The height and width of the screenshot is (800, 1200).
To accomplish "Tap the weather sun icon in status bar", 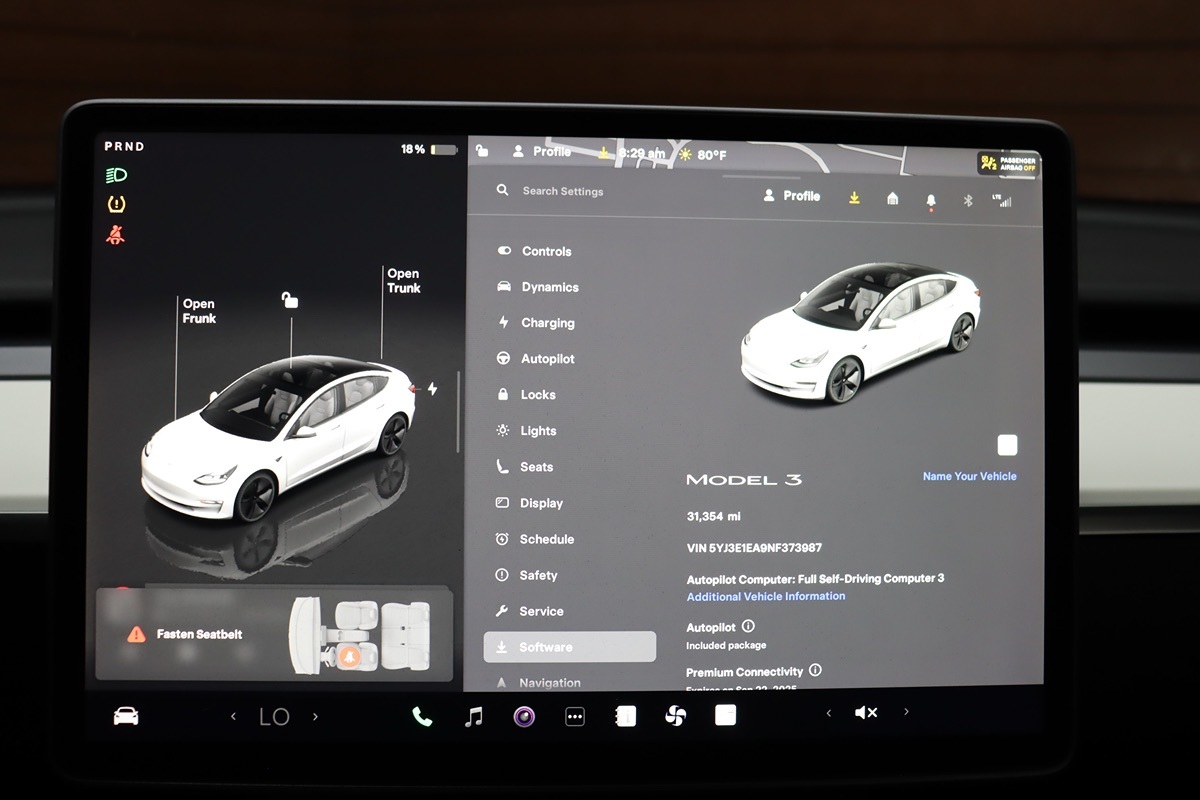I will click(x=685, y=154).
